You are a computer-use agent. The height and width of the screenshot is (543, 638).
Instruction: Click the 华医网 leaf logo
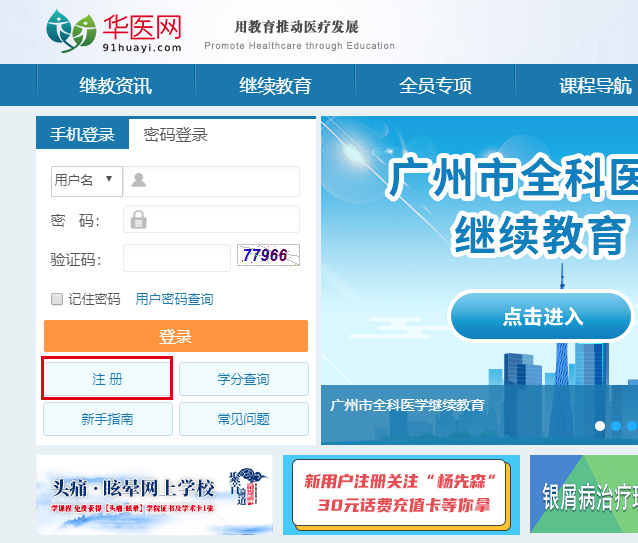(x=71, y=31)
